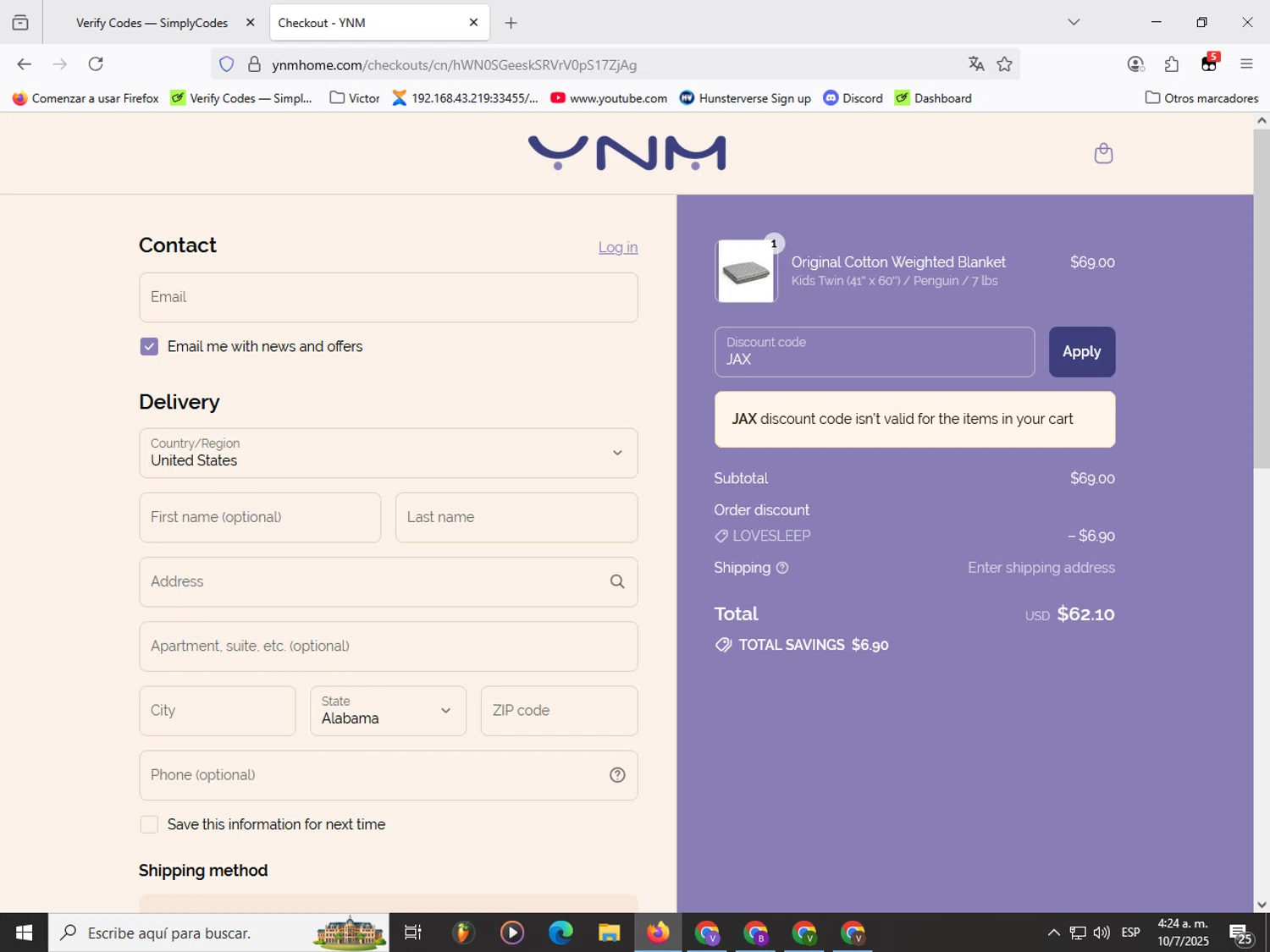Bookmark this page with the star

pyautogui.click(x=1004, y=64)
